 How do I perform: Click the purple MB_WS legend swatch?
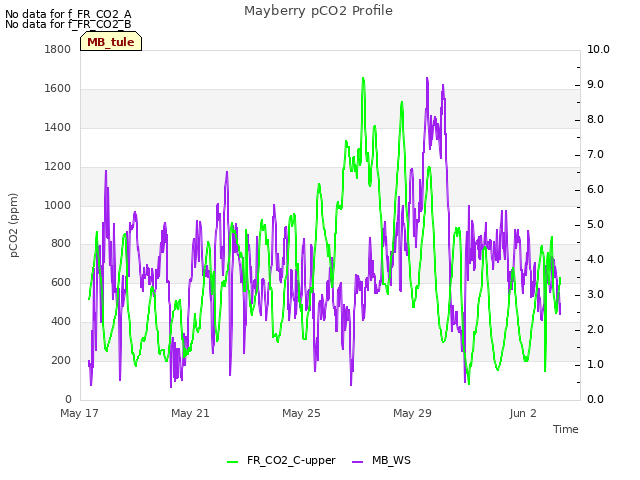(x=358, y=462)
